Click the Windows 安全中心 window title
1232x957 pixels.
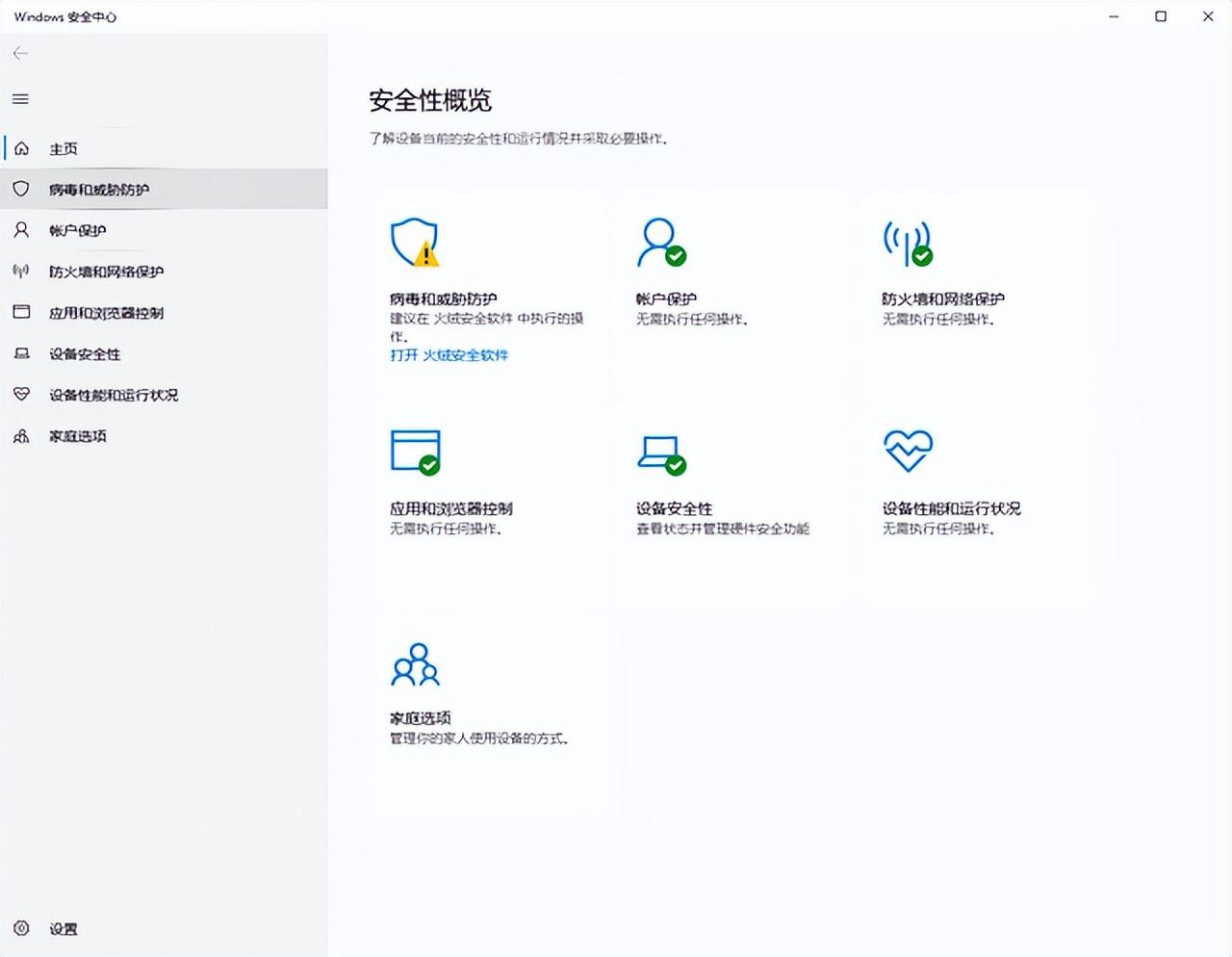pos(65,16)
